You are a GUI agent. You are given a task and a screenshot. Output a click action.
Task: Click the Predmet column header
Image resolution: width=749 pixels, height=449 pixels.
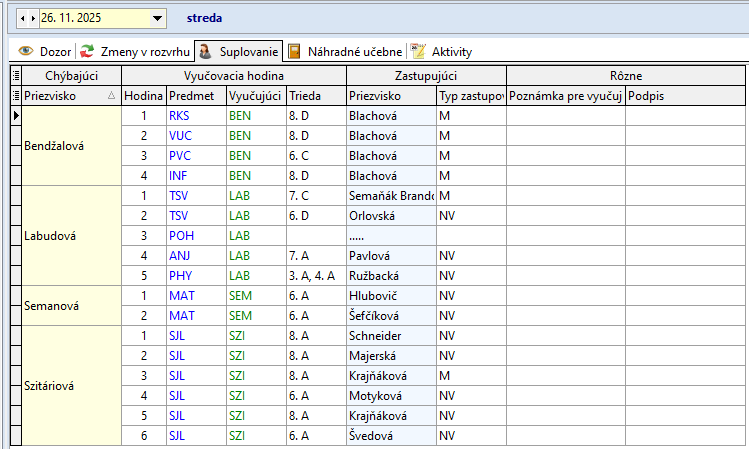[x=194, y=96]
